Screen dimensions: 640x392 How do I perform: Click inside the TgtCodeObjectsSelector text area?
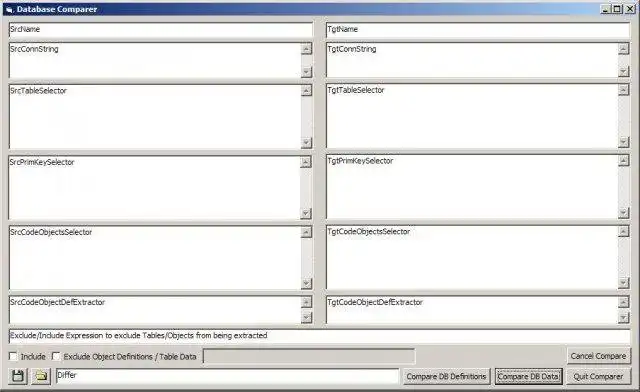coord(472,258)
